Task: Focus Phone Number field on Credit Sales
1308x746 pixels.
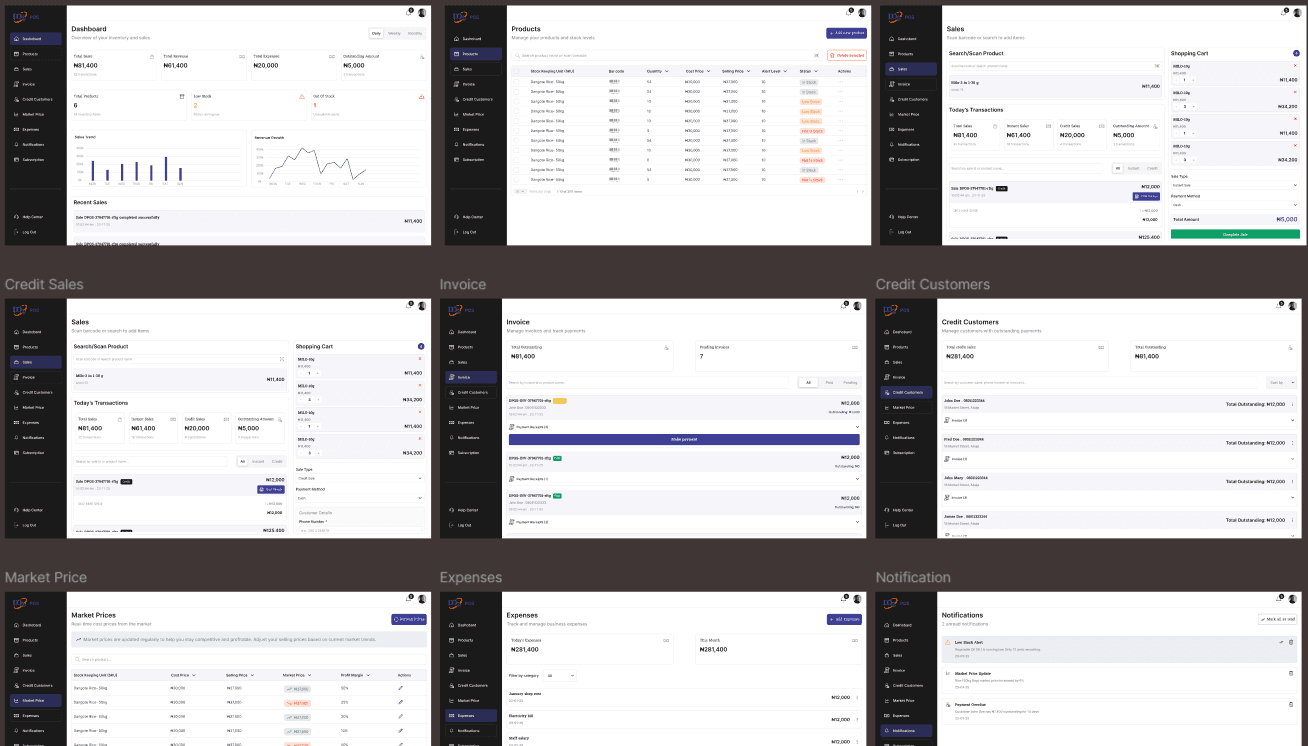Action: coord(359,529)
